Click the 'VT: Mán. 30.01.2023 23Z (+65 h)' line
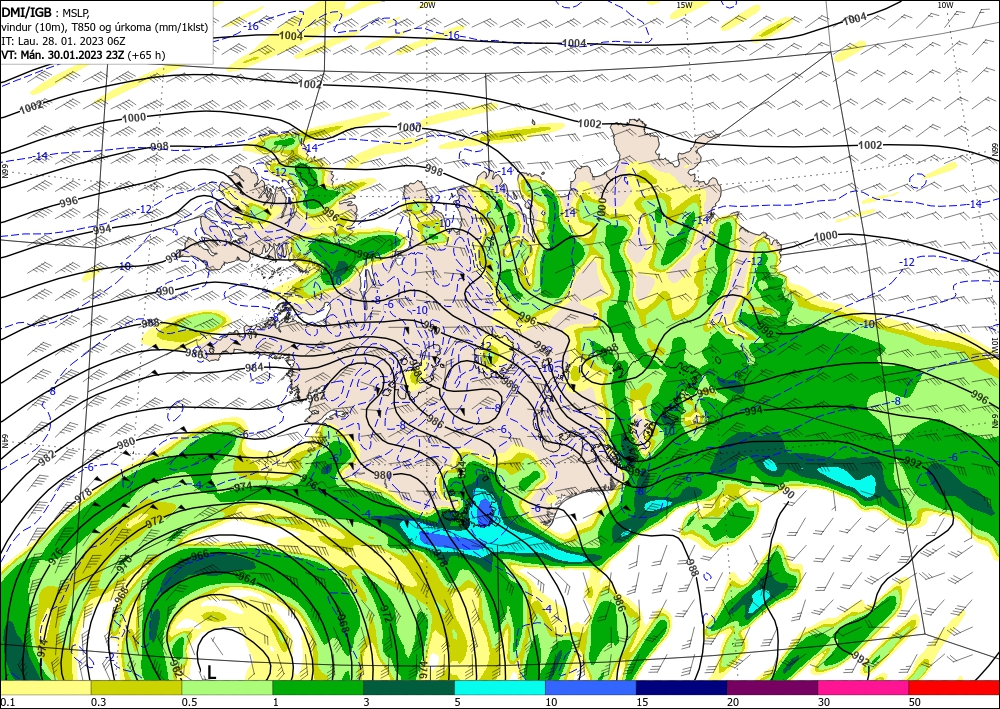 (83, 55)
